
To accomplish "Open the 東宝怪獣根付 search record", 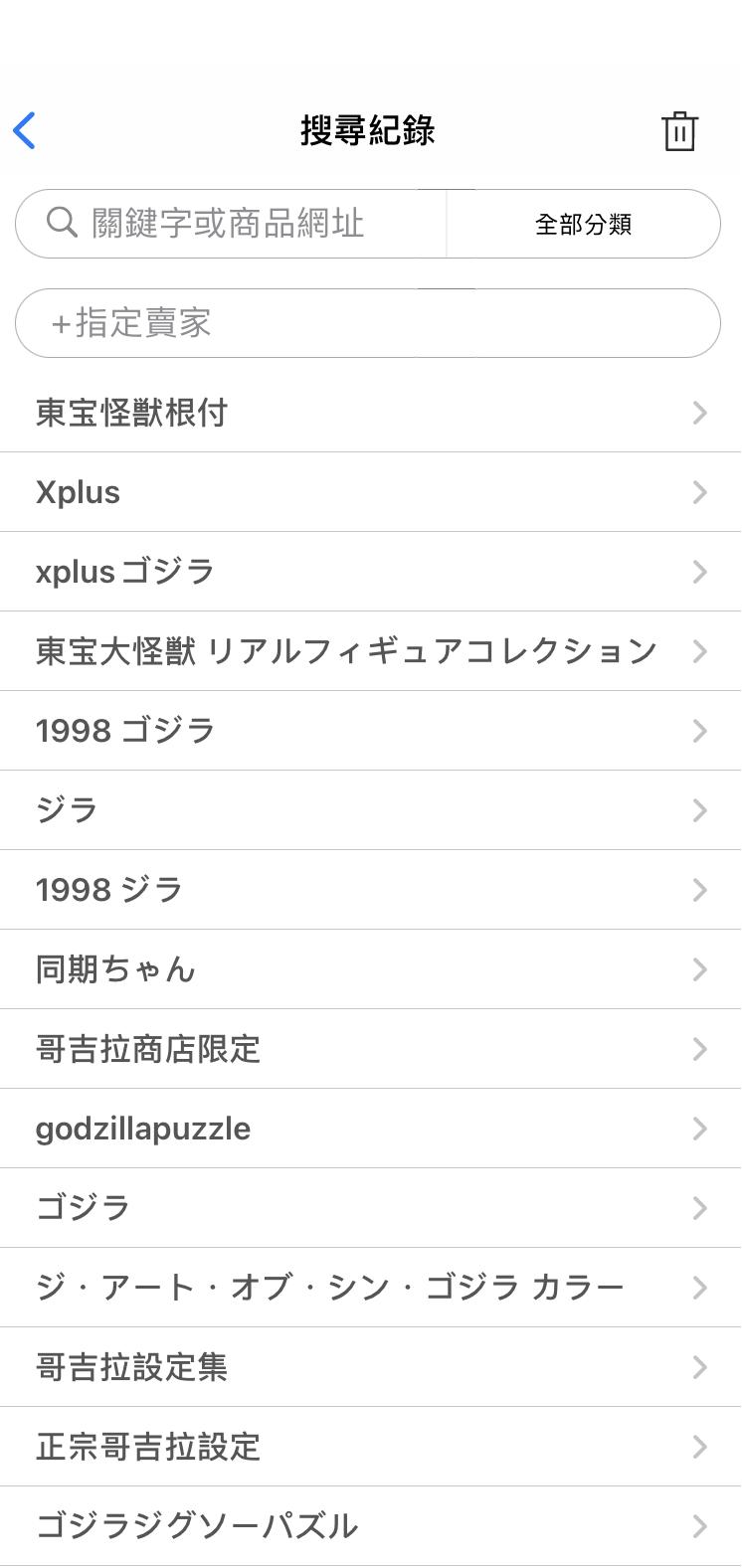I will point(132,413).
